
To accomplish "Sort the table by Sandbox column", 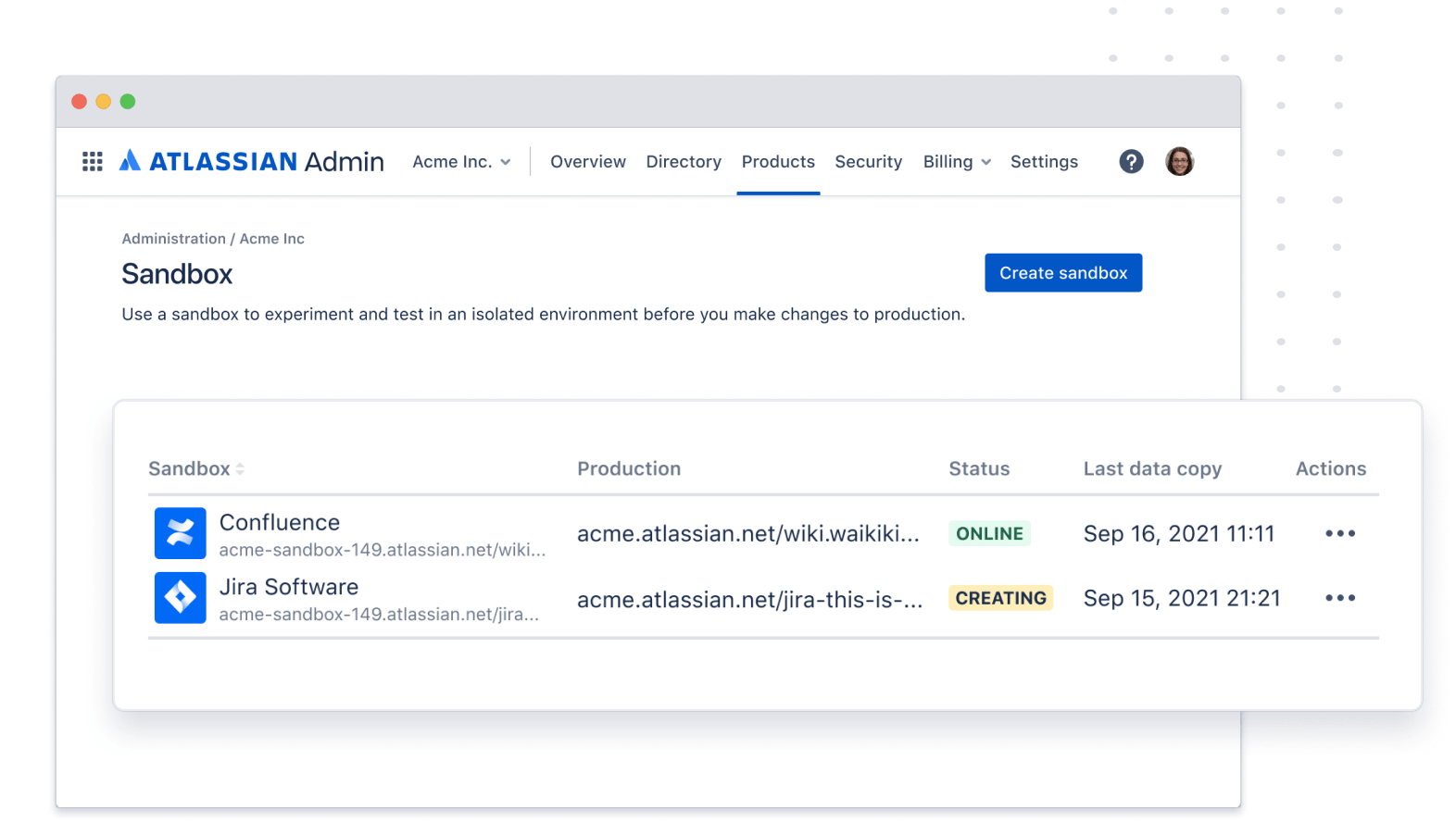I will tap(196, 469).
